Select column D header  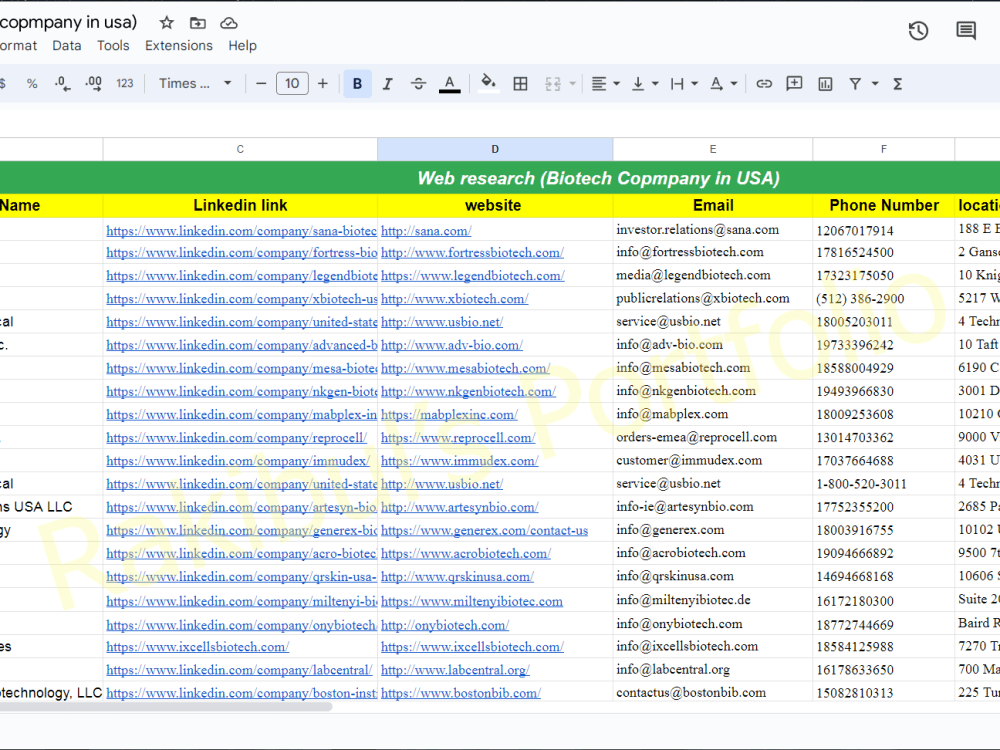pyautogui.click(x=495, y=149)
